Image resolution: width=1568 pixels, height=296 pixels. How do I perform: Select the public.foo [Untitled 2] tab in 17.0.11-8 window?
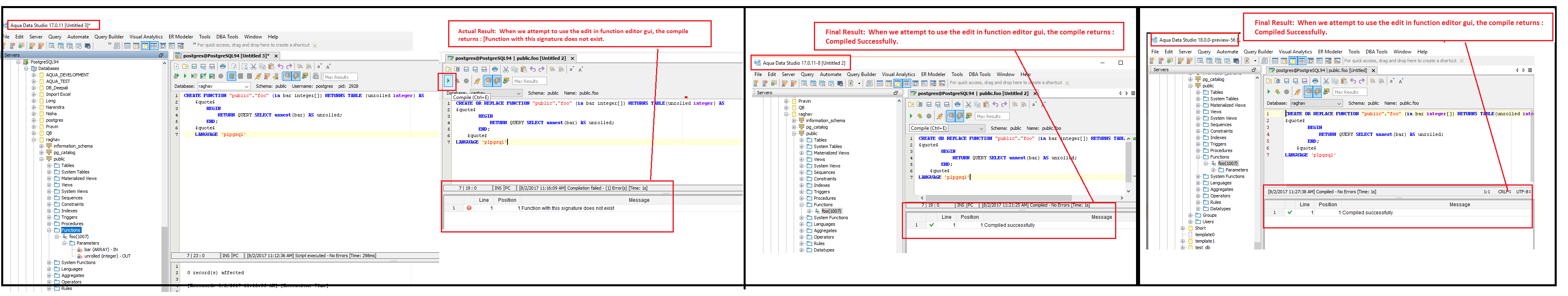[x=974, y=93]
